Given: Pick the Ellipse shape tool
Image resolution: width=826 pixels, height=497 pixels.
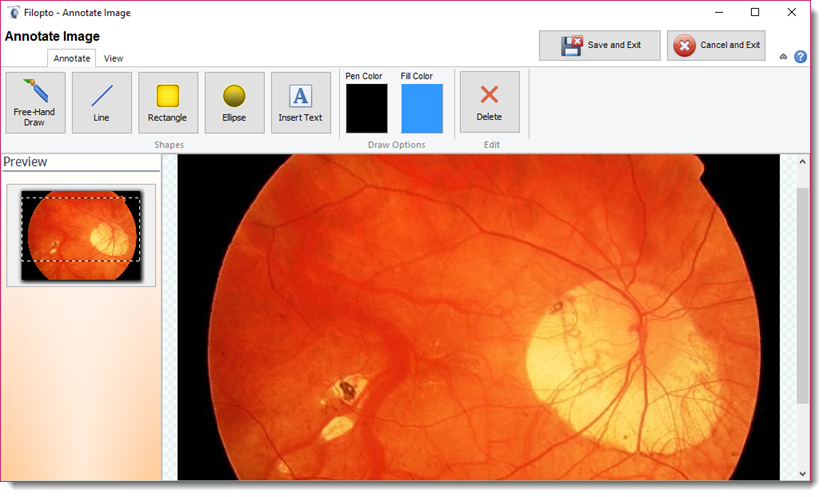Looking at the screenshot, I should 234,103.
